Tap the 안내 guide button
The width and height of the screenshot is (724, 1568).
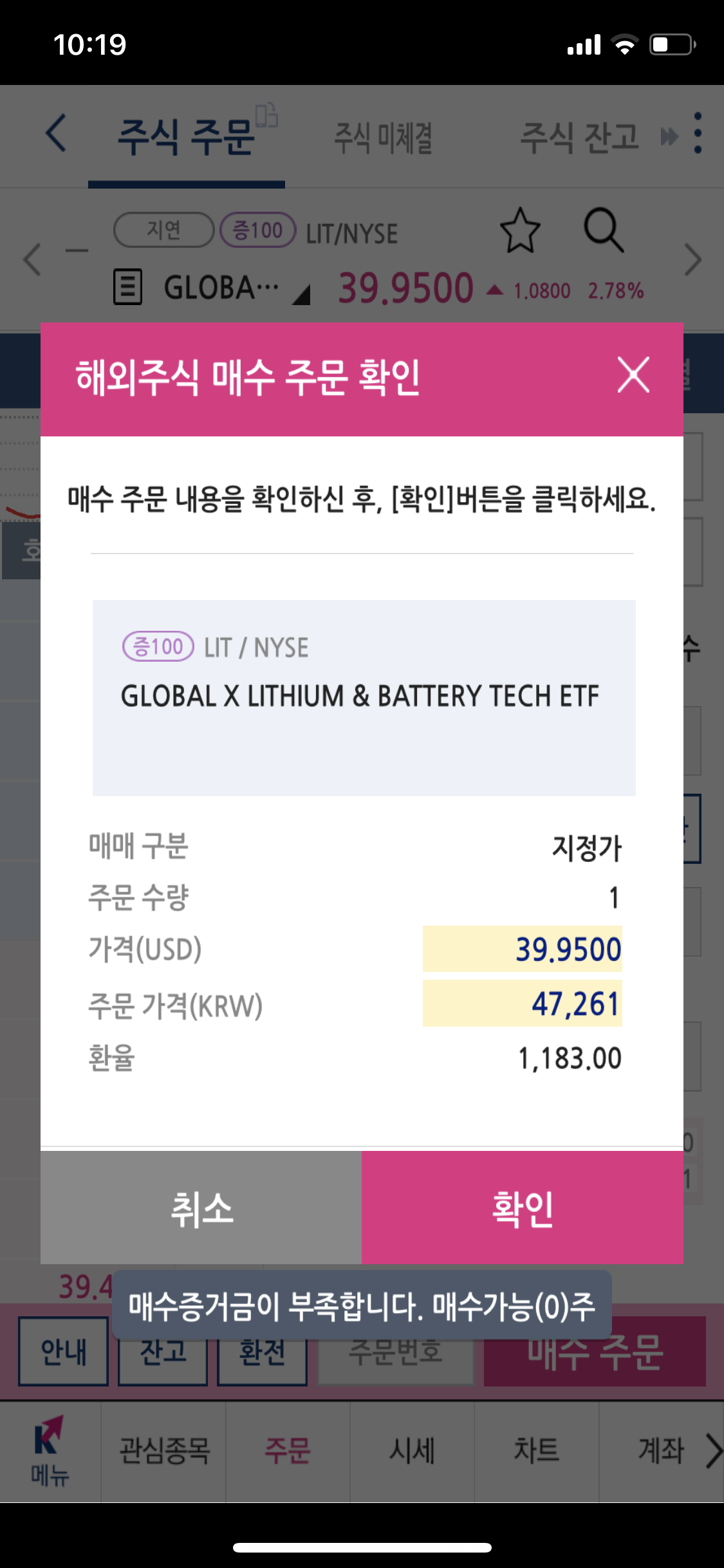[x=63, y=1352]
